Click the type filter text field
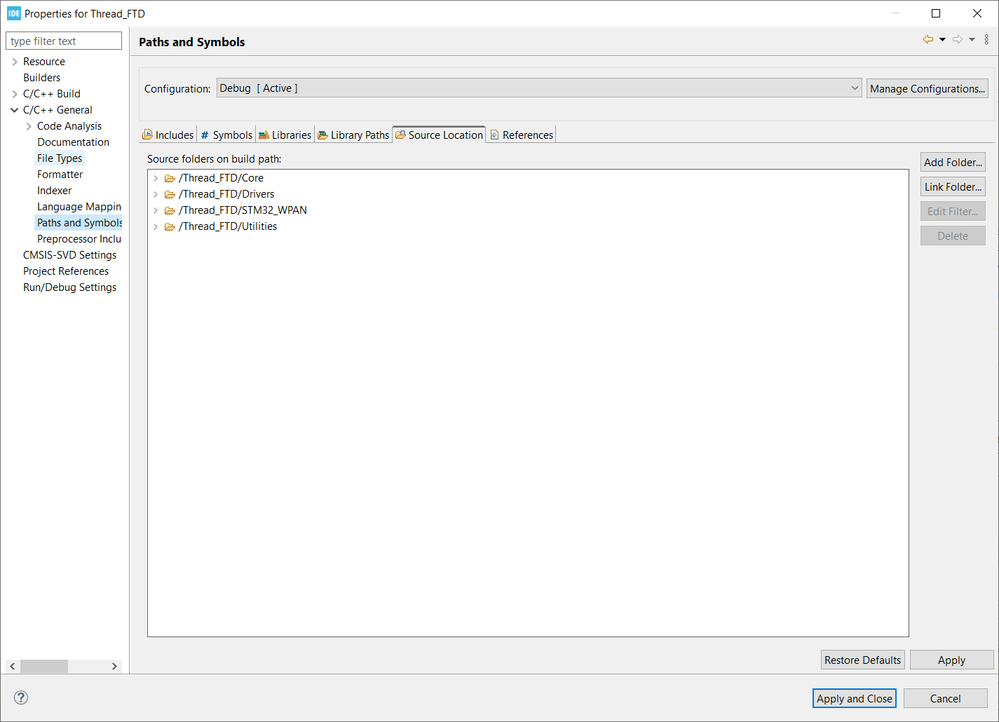 (64, 41)
